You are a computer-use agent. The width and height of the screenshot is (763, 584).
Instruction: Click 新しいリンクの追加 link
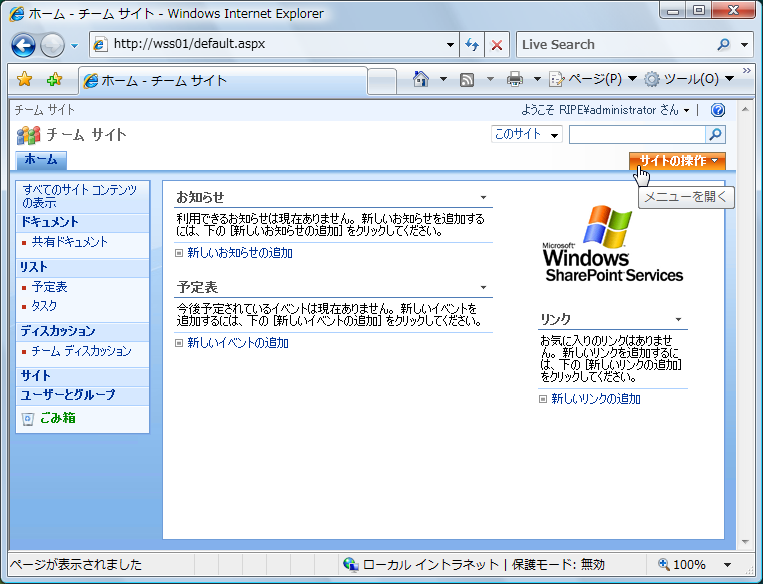click(x=596, y=399)
